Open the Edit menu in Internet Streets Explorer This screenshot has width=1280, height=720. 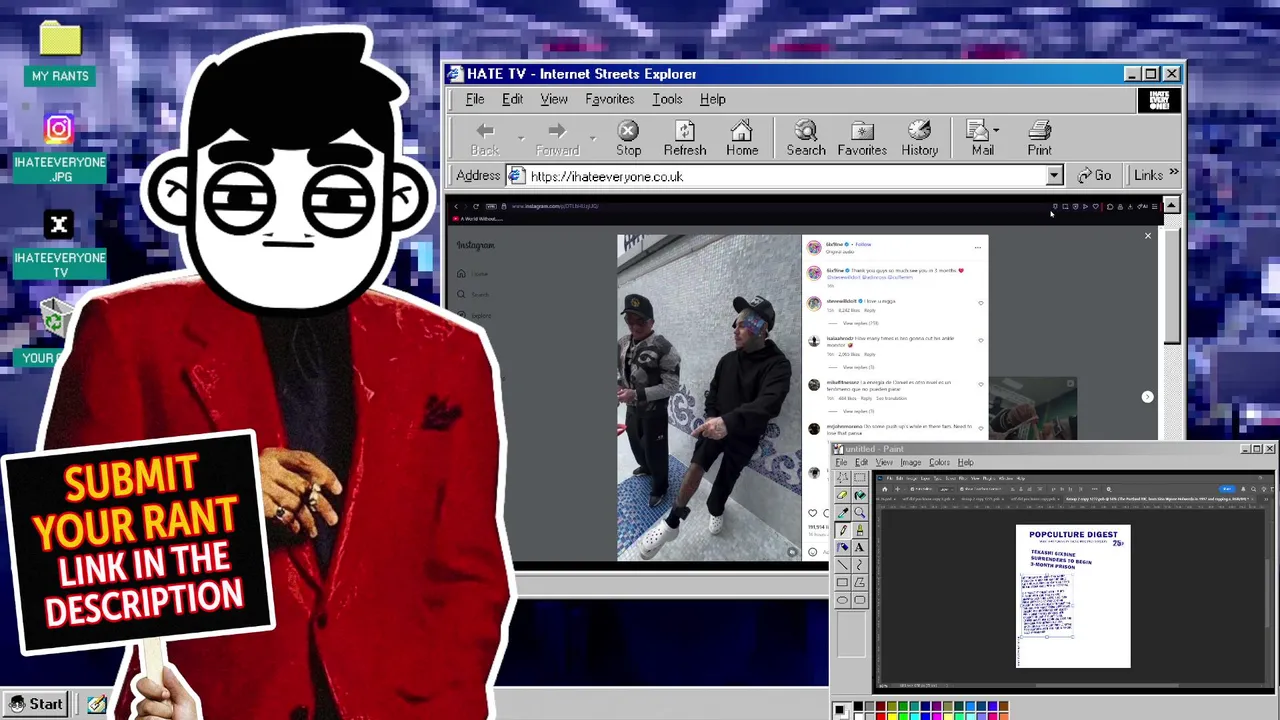coord(512,99)
